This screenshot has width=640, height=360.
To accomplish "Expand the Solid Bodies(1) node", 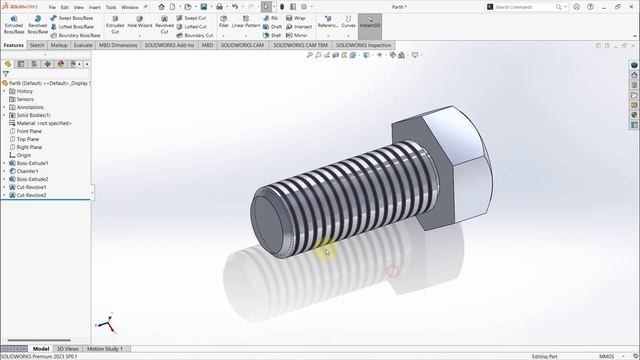I will tap(4, 115).
